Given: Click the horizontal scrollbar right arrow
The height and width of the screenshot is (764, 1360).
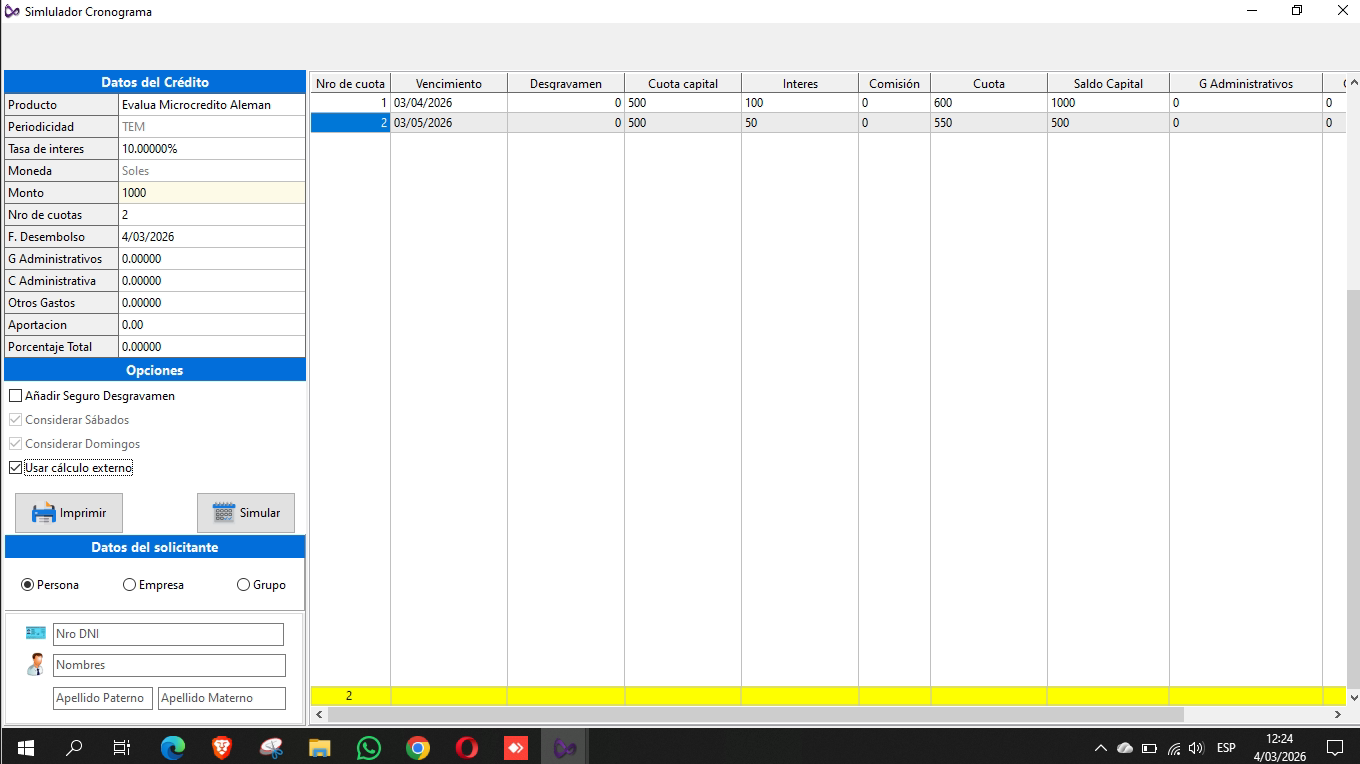Looking at the screenshot, I should pyautogui.click(x=1338, y=715).
